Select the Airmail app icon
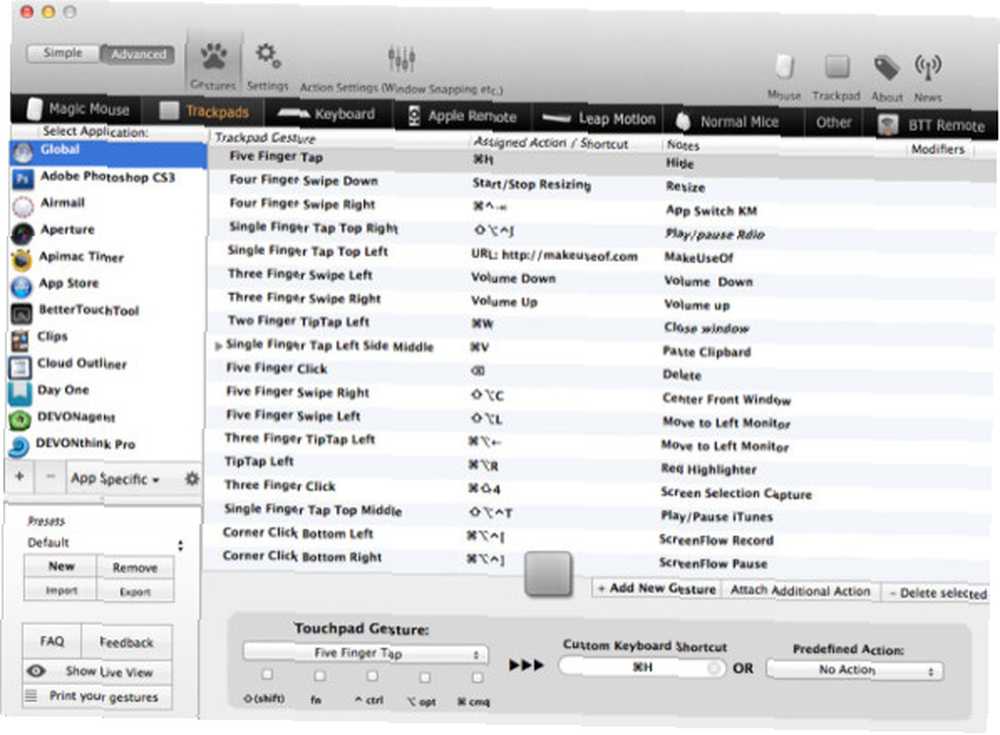 tap(23, 205)
